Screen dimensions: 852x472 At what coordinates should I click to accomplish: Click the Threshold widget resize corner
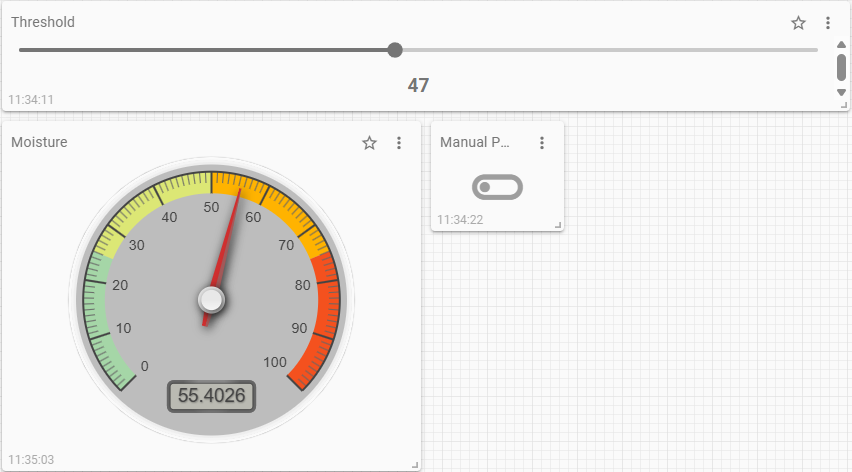coord(829,104)
